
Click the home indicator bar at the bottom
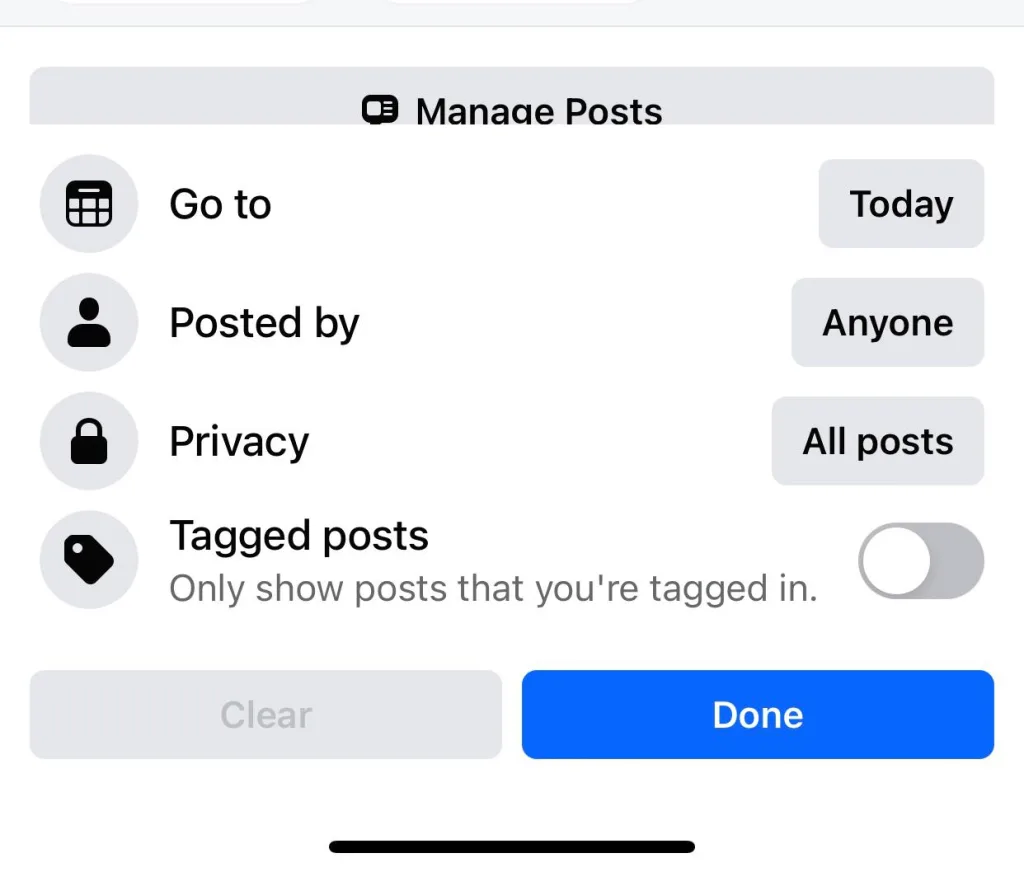(511, 845)
